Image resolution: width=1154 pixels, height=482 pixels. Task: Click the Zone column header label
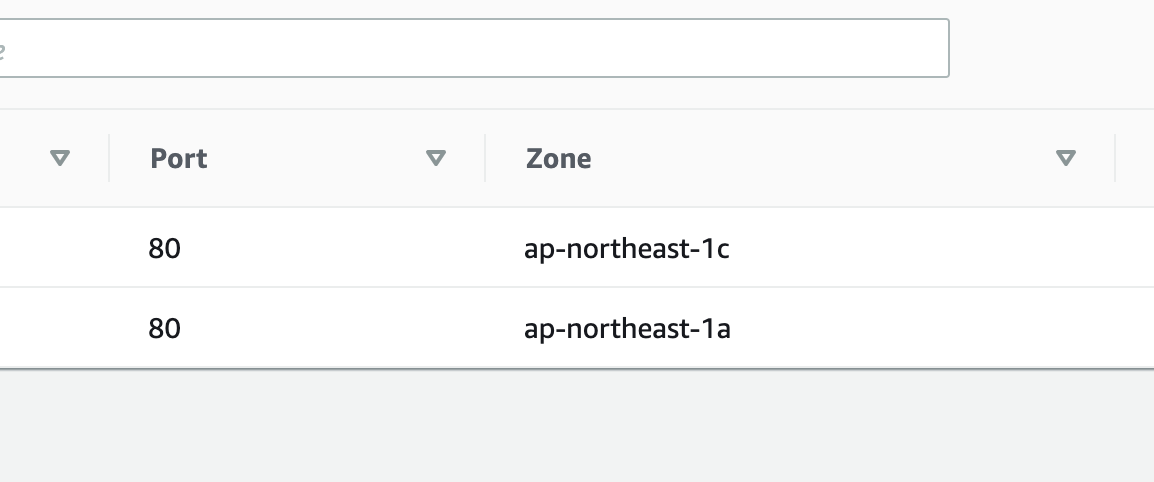point(558,158)
